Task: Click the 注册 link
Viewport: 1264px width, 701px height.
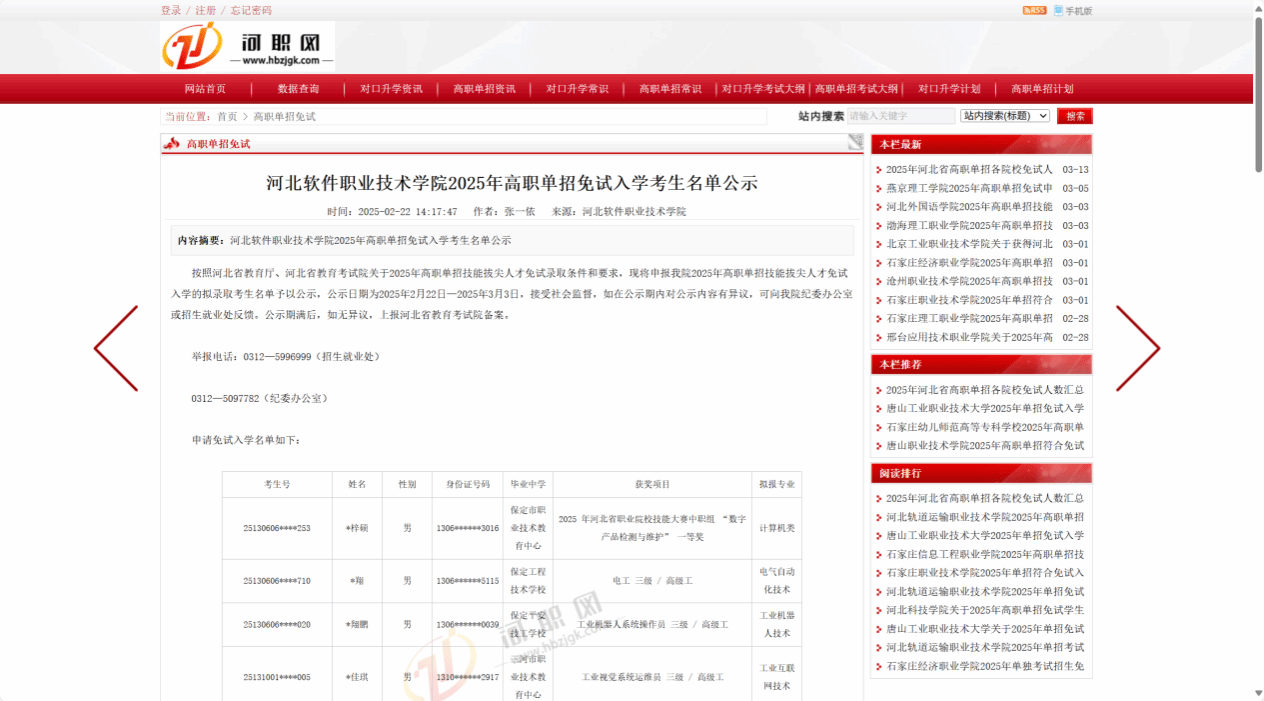Action: [x=205, y=10]
